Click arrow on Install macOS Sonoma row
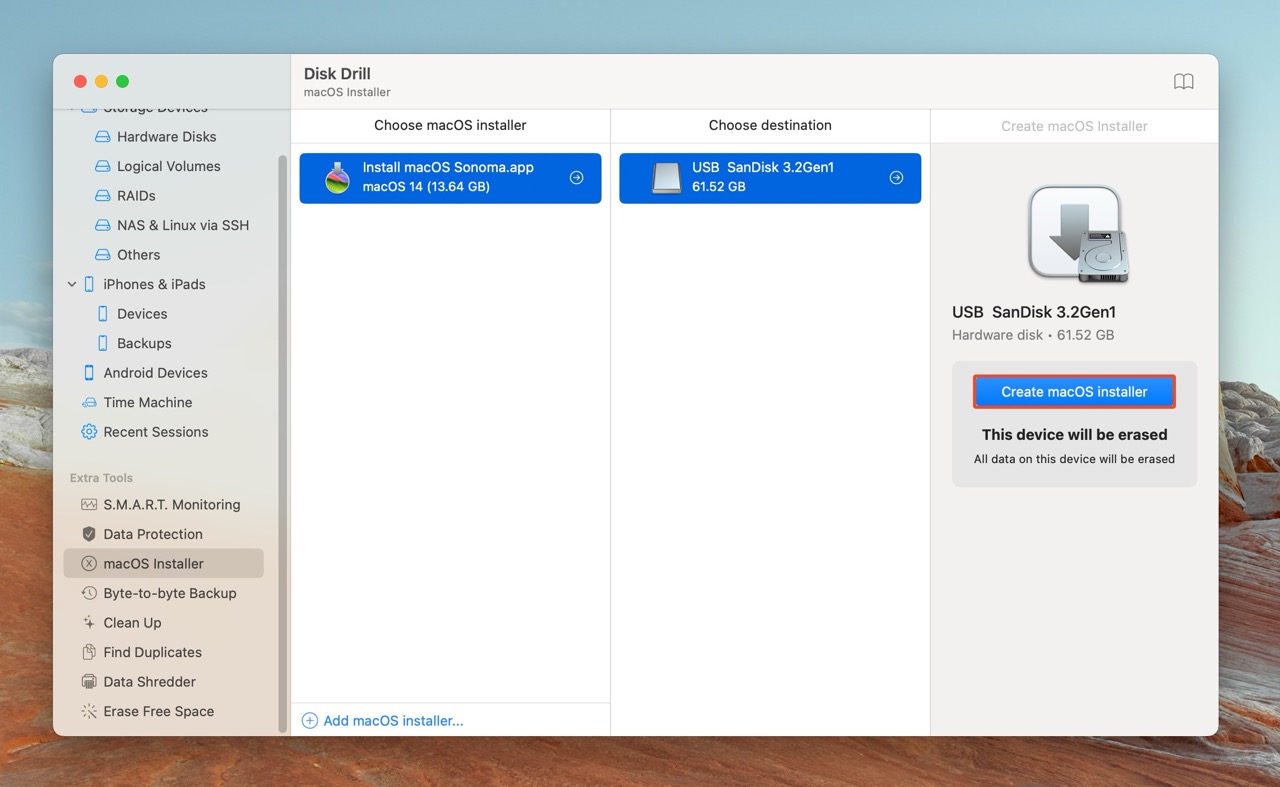Viewport: 1280px width, 787px height. pos(577,178)
